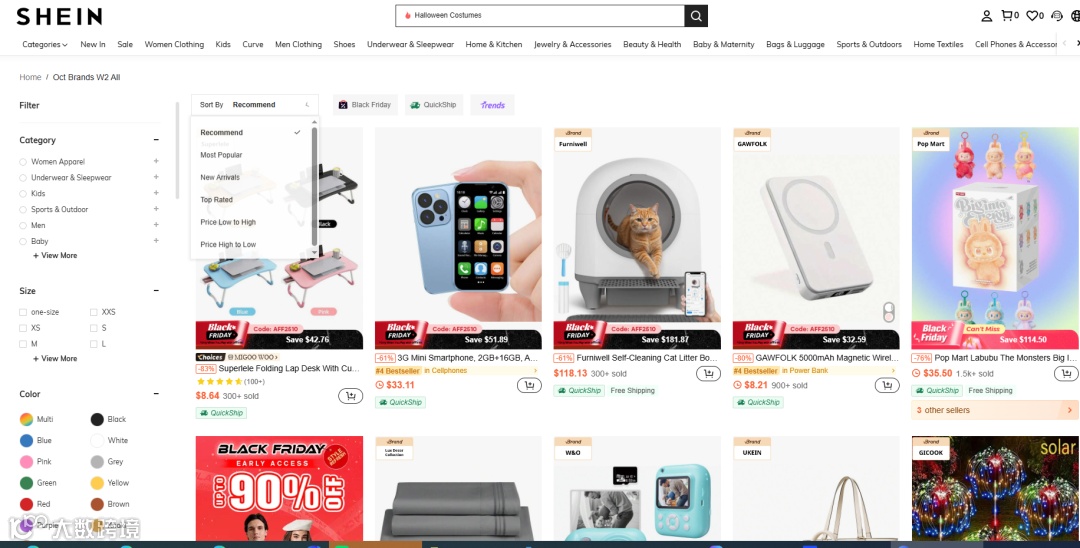Expand the Underwear & Sleepwear category
This screenshot has width=1080, height=548.
tap(156, 177)
